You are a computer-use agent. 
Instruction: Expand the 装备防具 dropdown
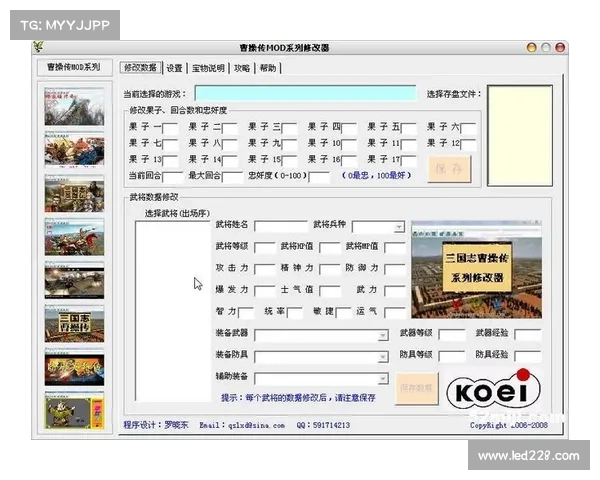(383, 357)
